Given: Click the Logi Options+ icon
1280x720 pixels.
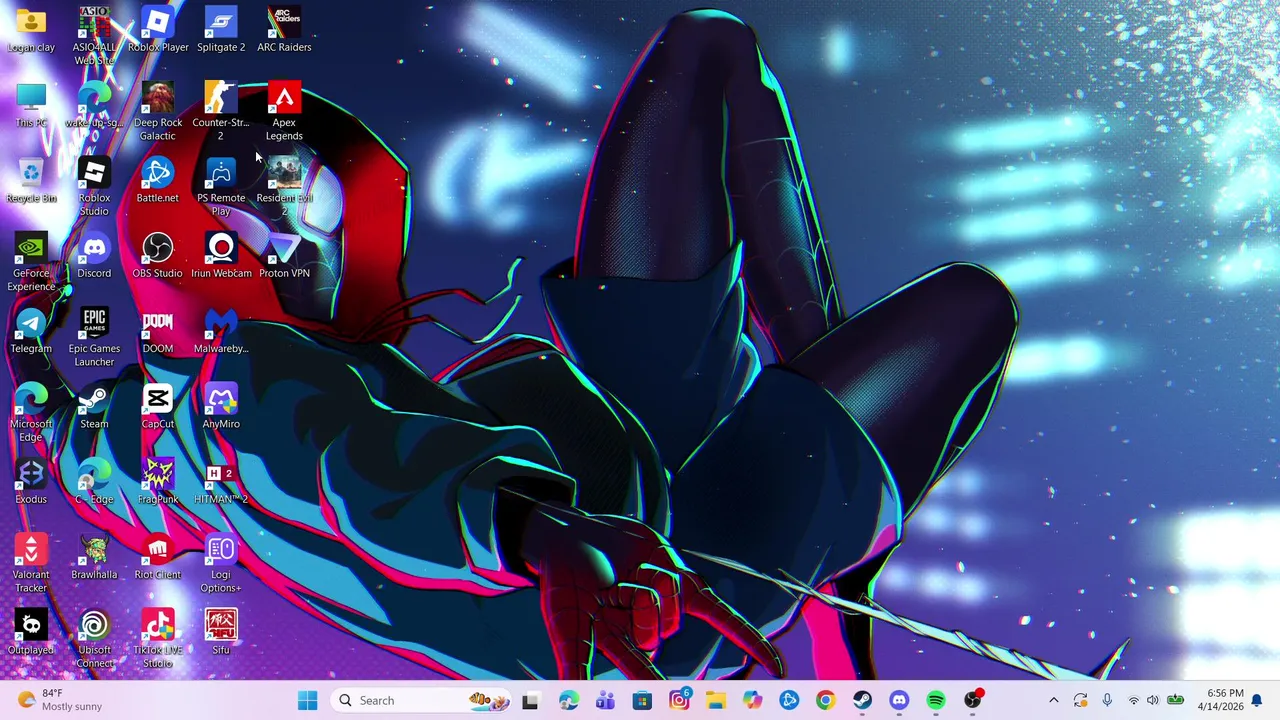Looking at the screenshot, I should pos(221,565).
